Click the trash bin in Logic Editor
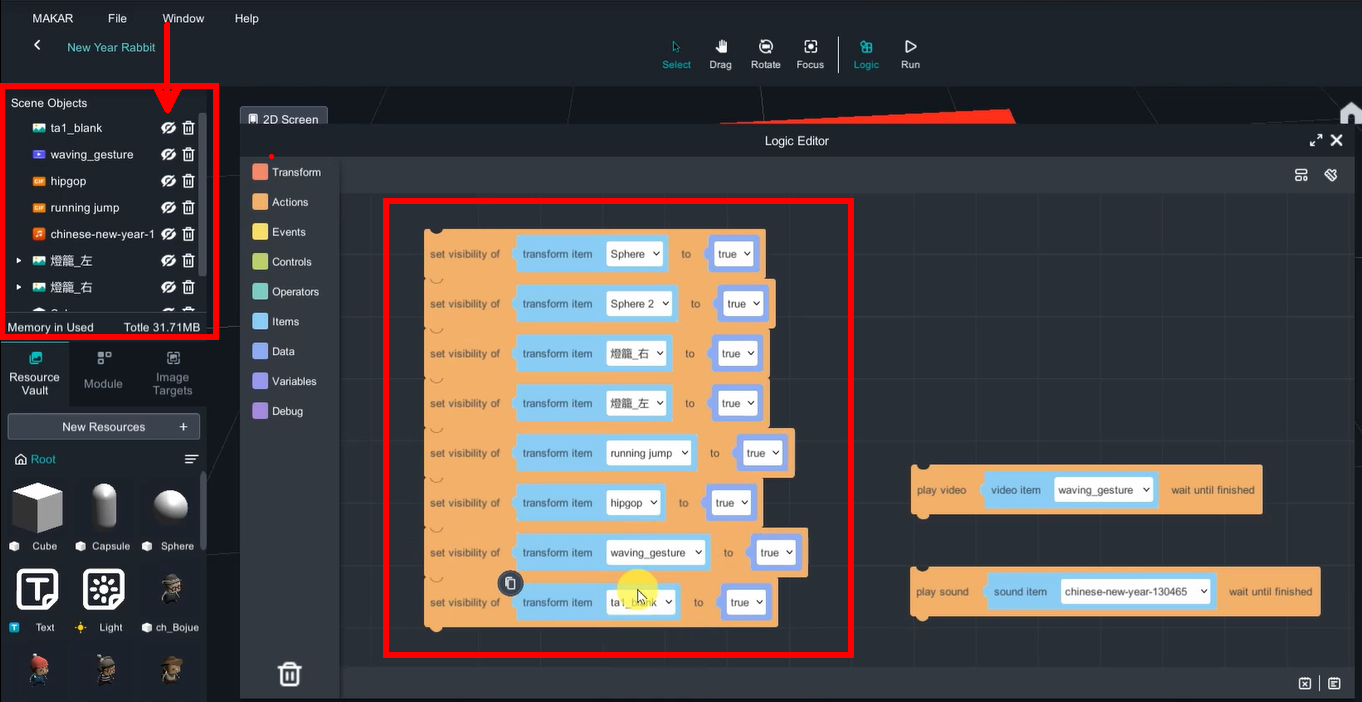Viewport: 1362px width, 702px height. click(x=289, y=674)
